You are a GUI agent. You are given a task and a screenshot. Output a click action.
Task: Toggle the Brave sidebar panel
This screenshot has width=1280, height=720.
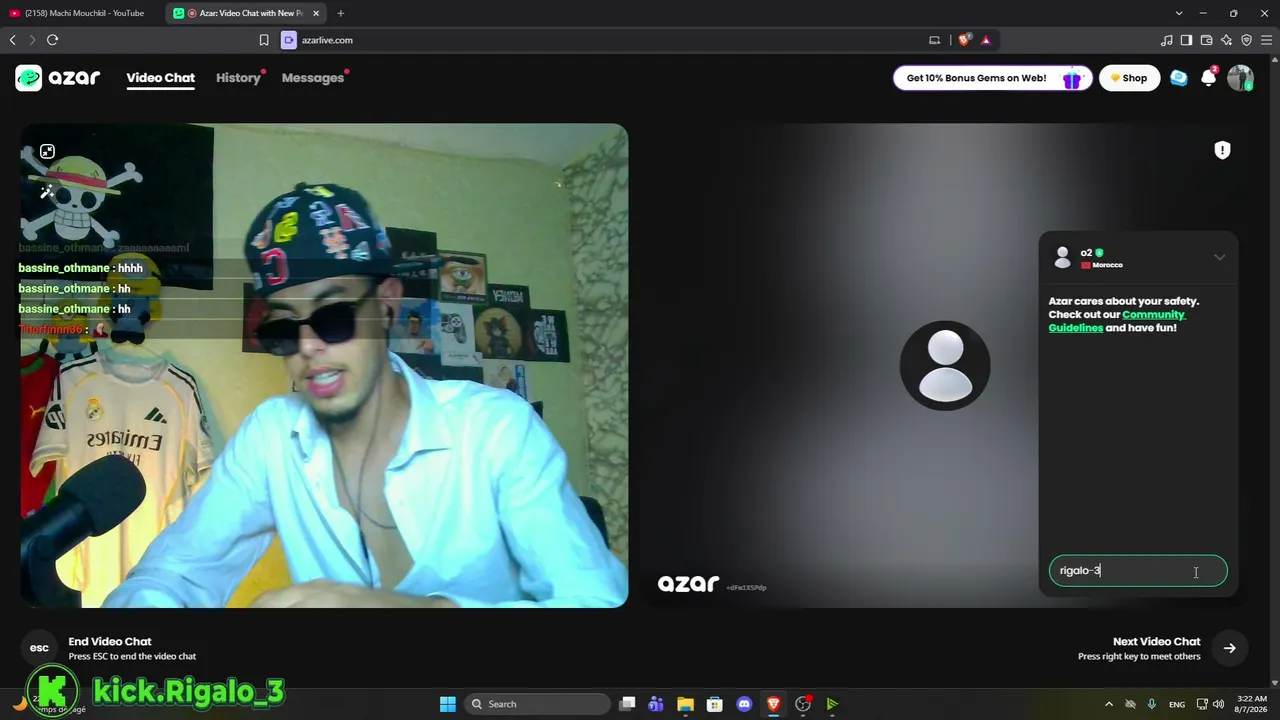[x=1186, y=40]
